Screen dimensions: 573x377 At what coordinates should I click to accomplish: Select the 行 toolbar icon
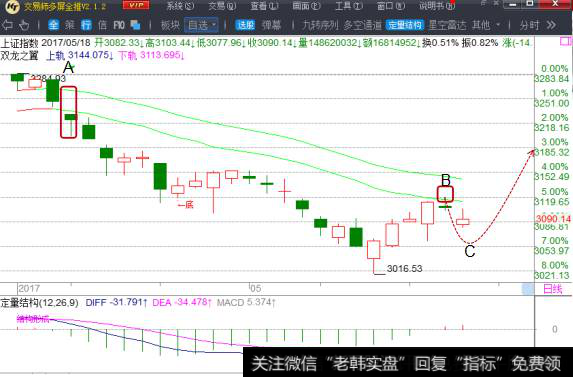[x=86, y=25]
